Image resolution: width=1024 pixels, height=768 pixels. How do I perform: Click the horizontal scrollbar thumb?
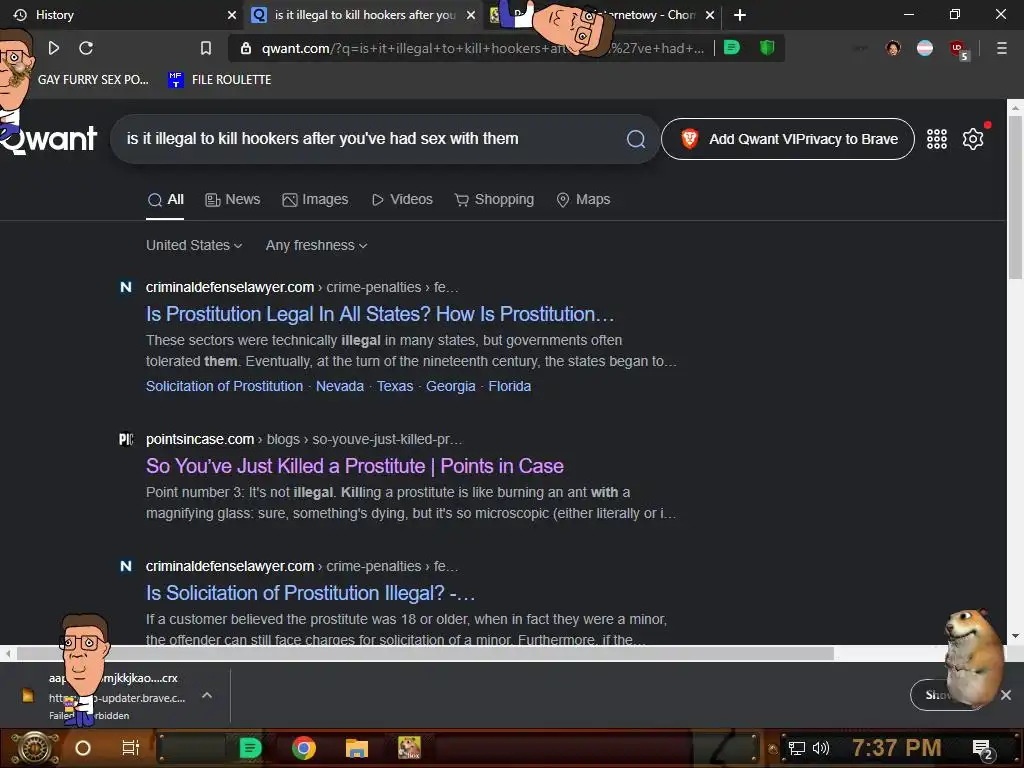click(x=425, y=653)
